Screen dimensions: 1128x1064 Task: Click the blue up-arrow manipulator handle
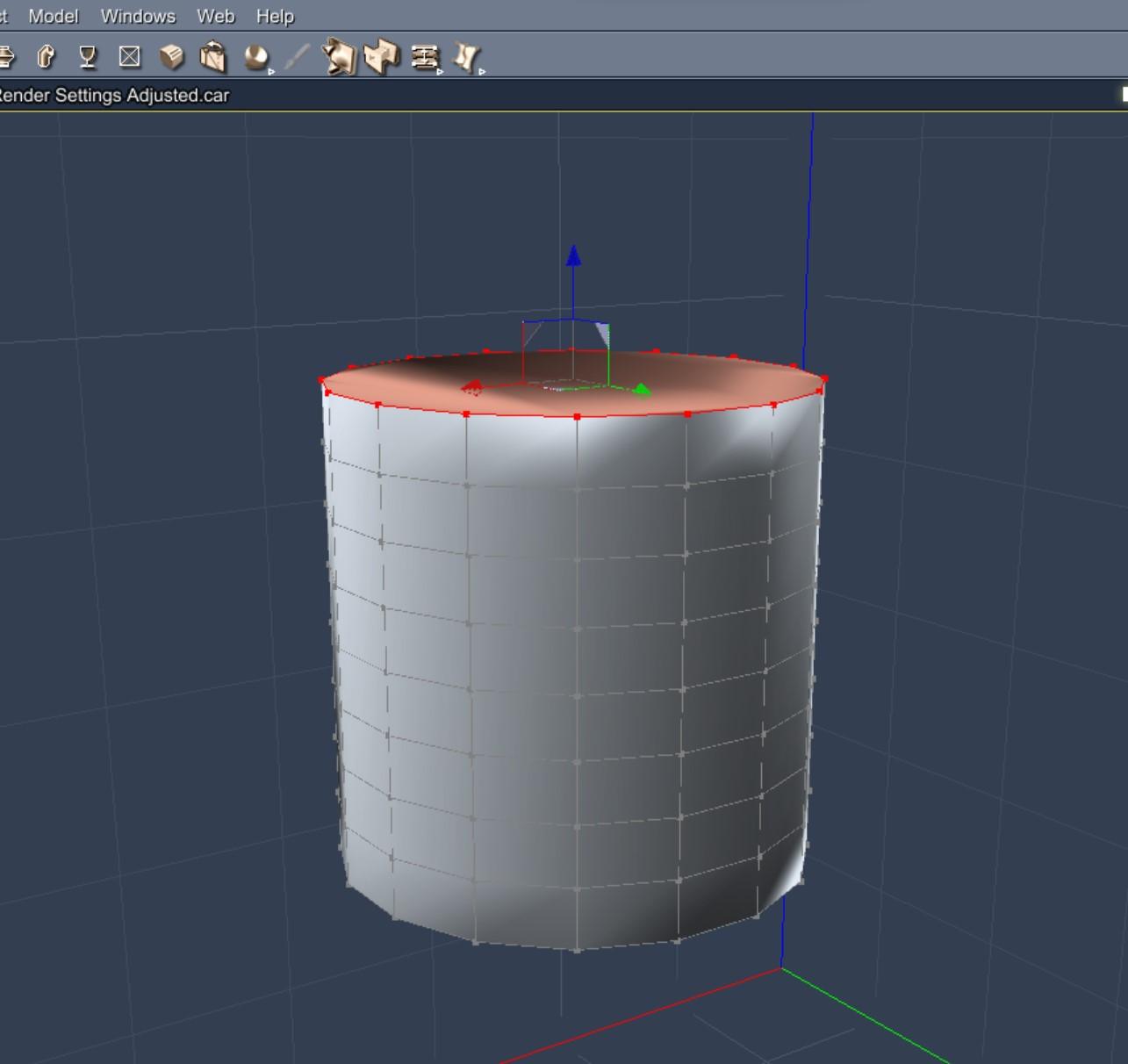click(573, 255)
